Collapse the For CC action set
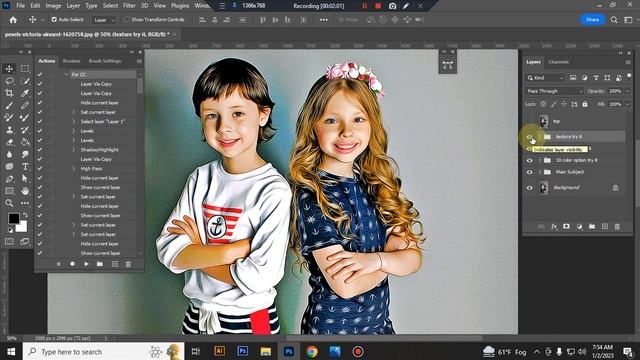 point(66,74)
